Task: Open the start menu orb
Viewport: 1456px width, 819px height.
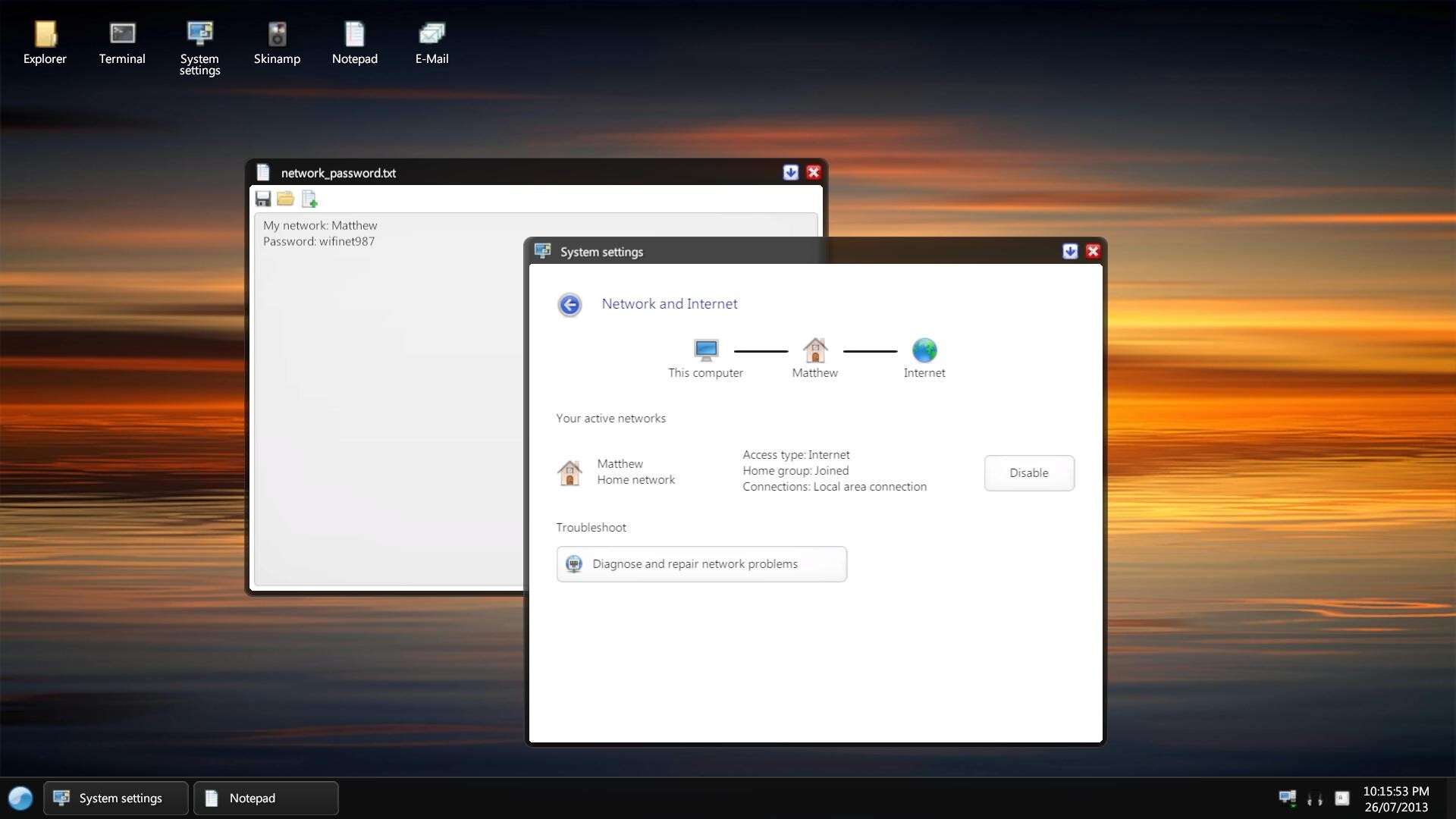Action: click(x=20, y=799)
